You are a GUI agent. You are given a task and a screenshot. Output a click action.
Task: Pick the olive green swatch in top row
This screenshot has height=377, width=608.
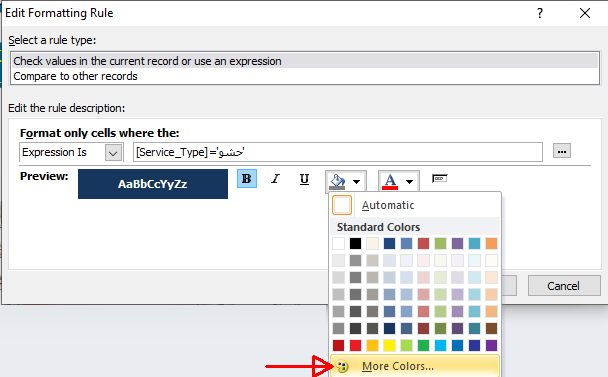tap(440, 244)
